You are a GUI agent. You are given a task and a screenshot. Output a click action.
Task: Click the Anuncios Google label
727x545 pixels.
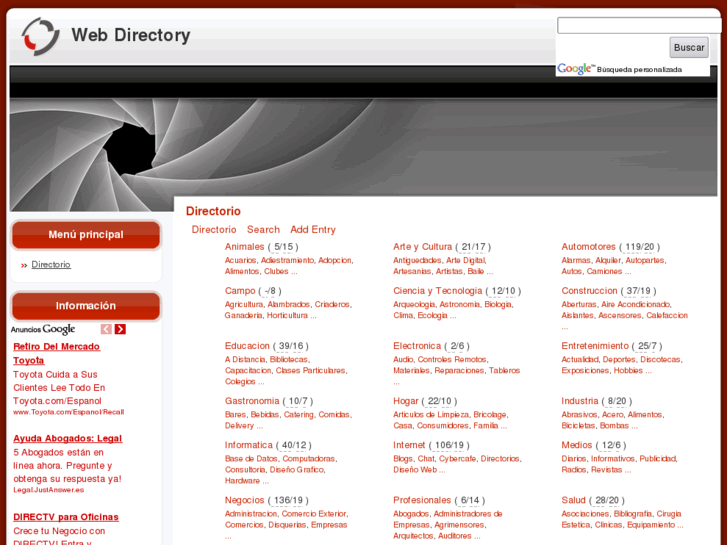coord(43,329)
